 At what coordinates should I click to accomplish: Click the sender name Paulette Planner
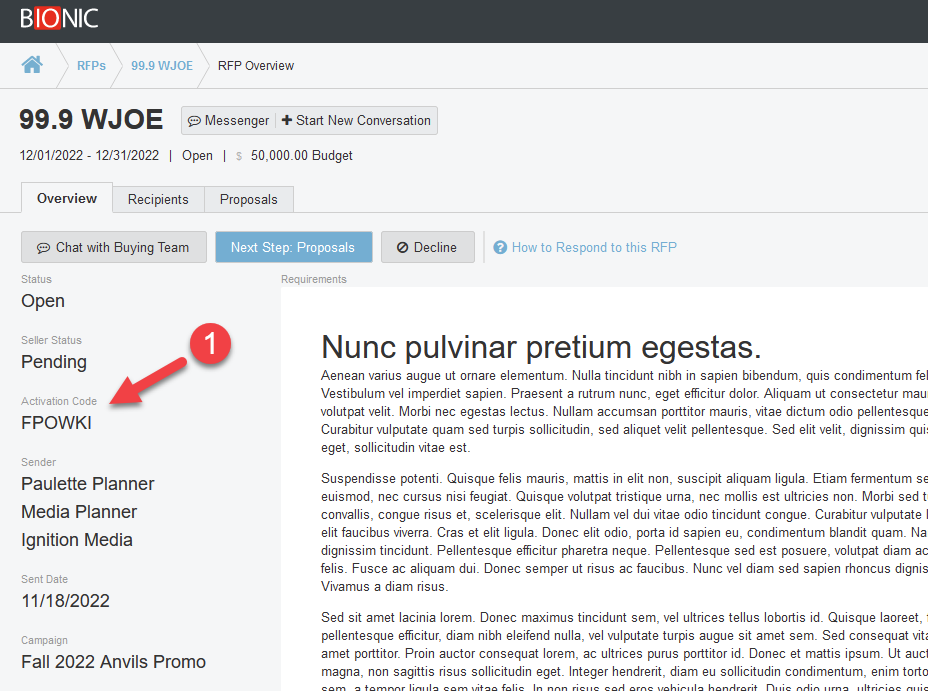[88, 484]
